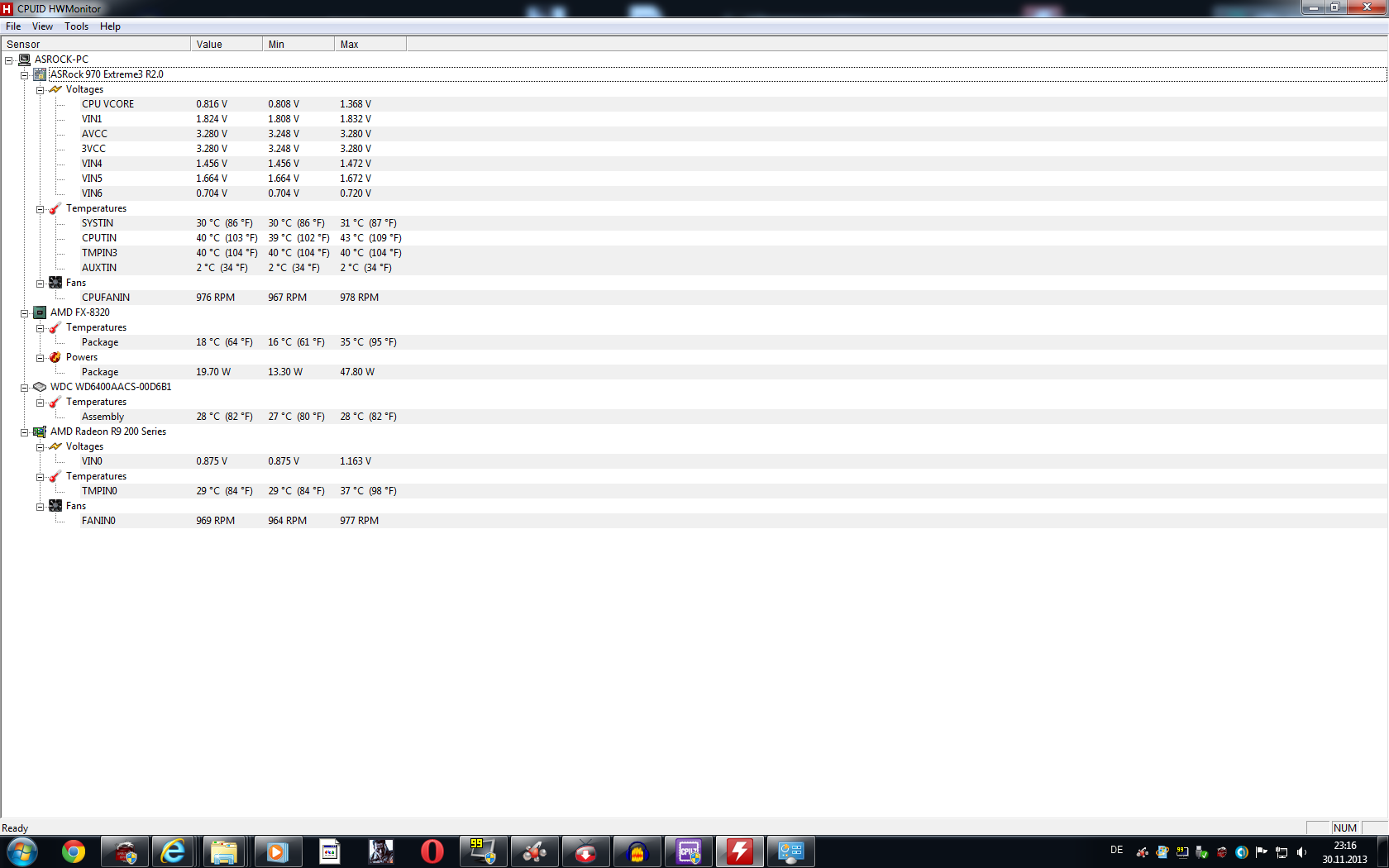Collapse the ASROCK-PC root node
This screenshot has height=868, width=1389.
(8, 60)
